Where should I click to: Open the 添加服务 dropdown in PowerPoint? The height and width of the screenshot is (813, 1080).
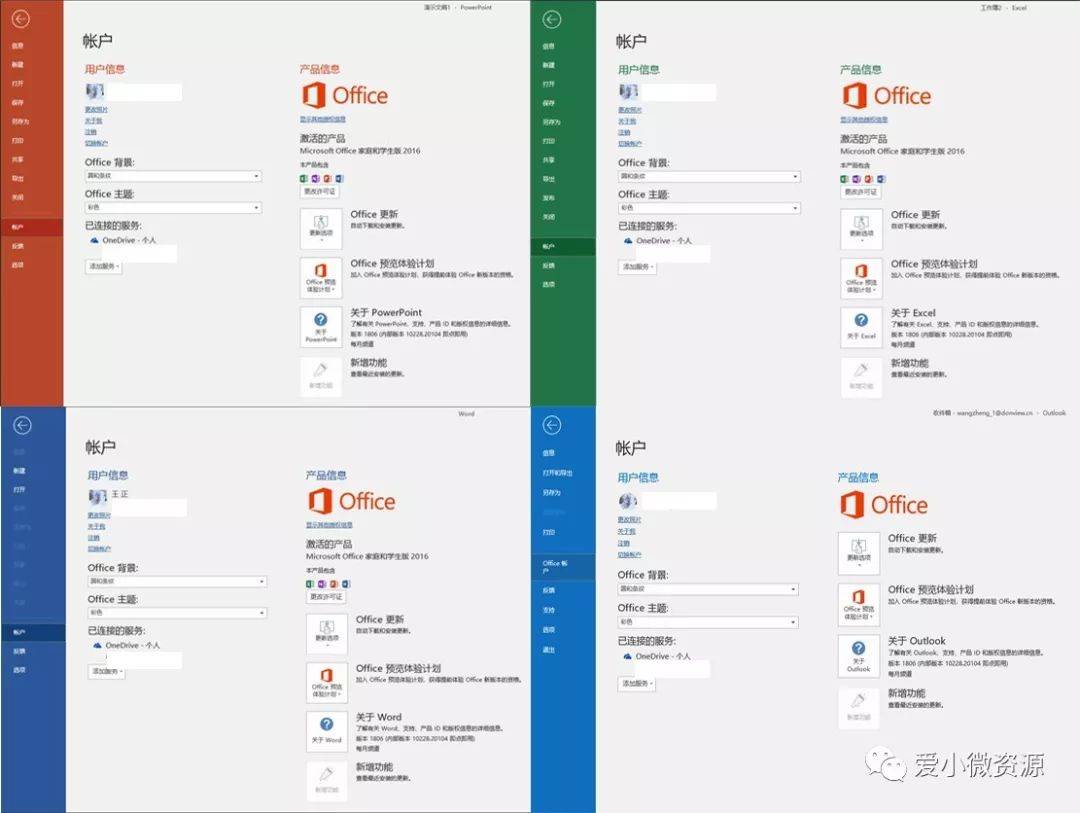[104, 266]
